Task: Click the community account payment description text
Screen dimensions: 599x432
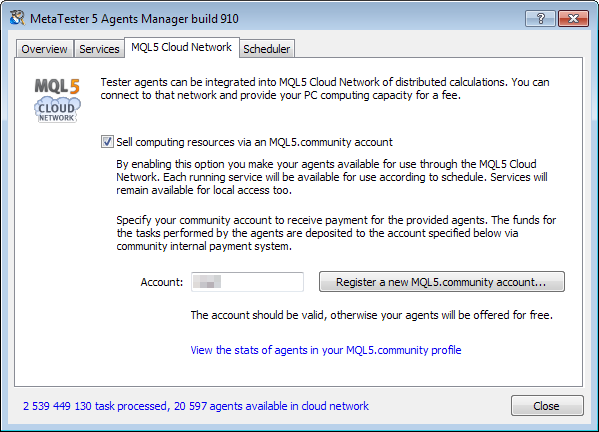Action: [x=336, y=233]
